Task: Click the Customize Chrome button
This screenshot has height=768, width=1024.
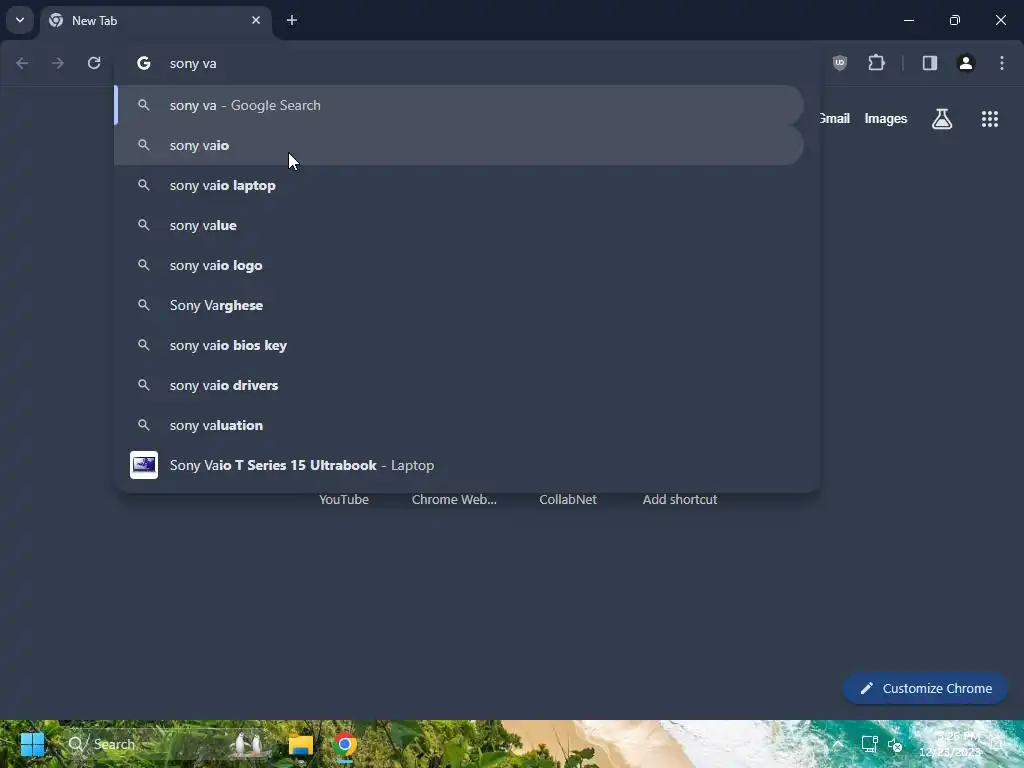Action: [925, 688]
